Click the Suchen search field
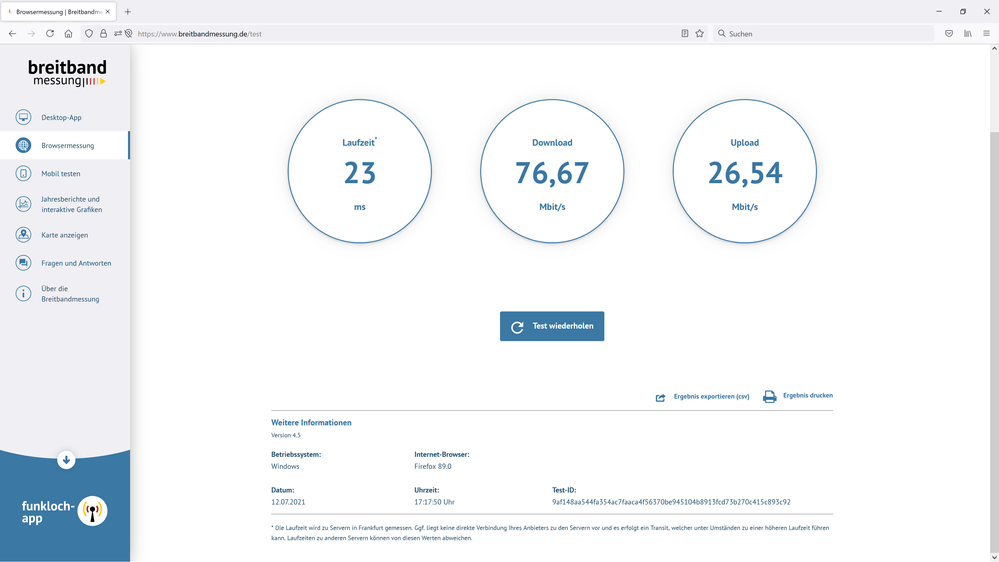Image resolution: width=999 pixels, height=562 pixels. click(823, 34)
